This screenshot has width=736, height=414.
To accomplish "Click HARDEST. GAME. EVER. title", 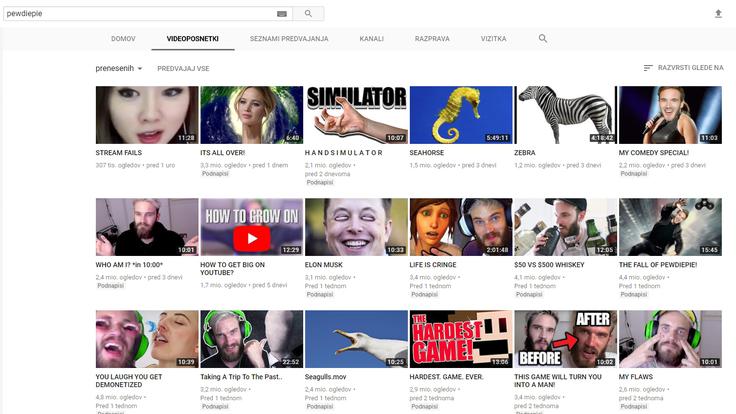I will (x=446, y=376).
